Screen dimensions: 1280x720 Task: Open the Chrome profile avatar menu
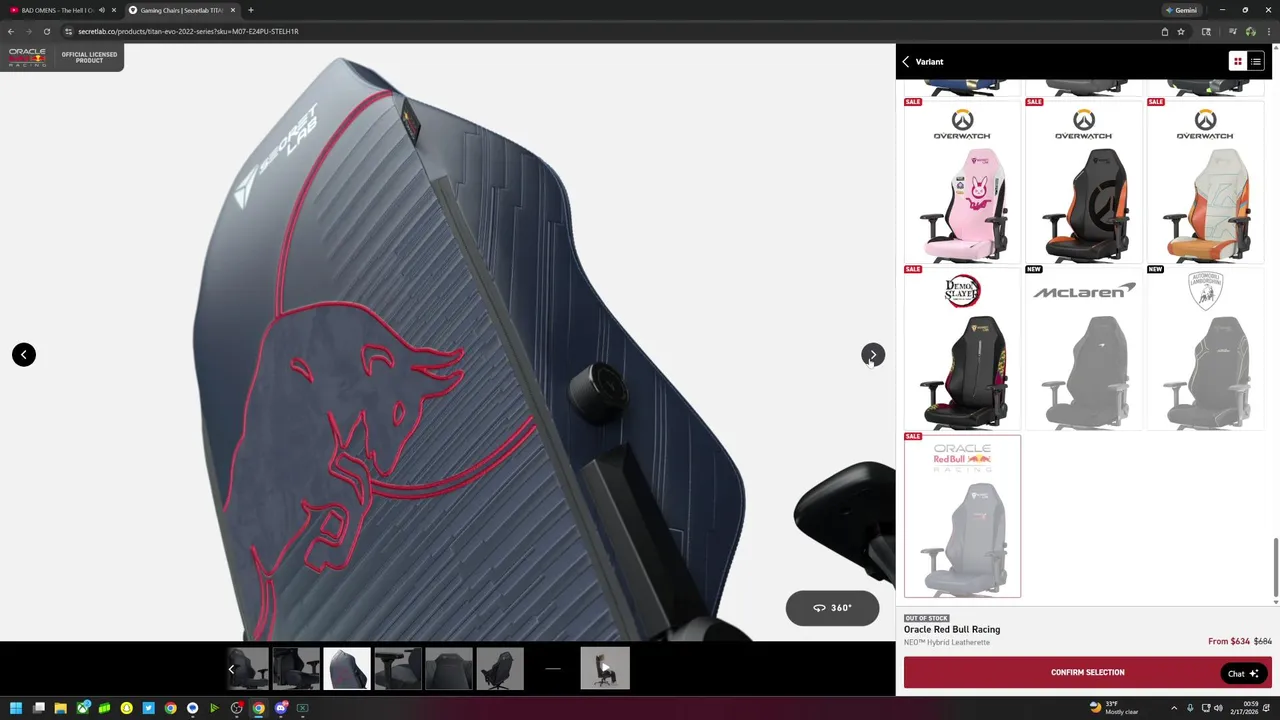tap(1250, 31)
